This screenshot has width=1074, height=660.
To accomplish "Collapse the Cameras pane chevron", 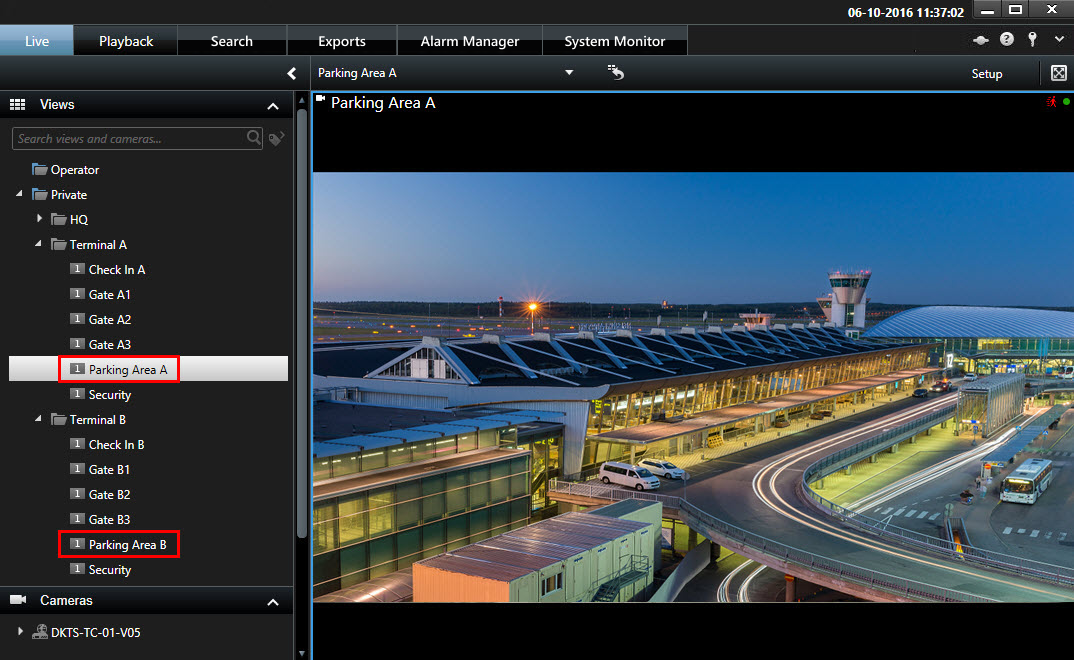I will tap(273, 602).
